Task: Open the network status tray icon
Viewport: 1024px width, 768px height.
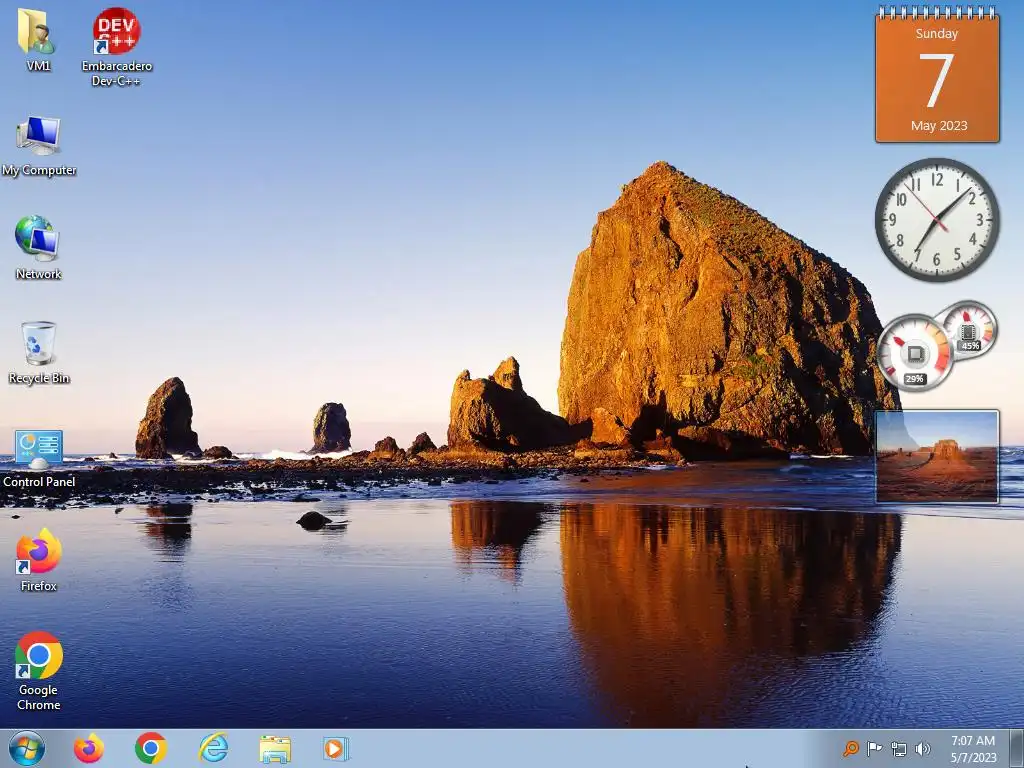Action: tap(899, 749)
